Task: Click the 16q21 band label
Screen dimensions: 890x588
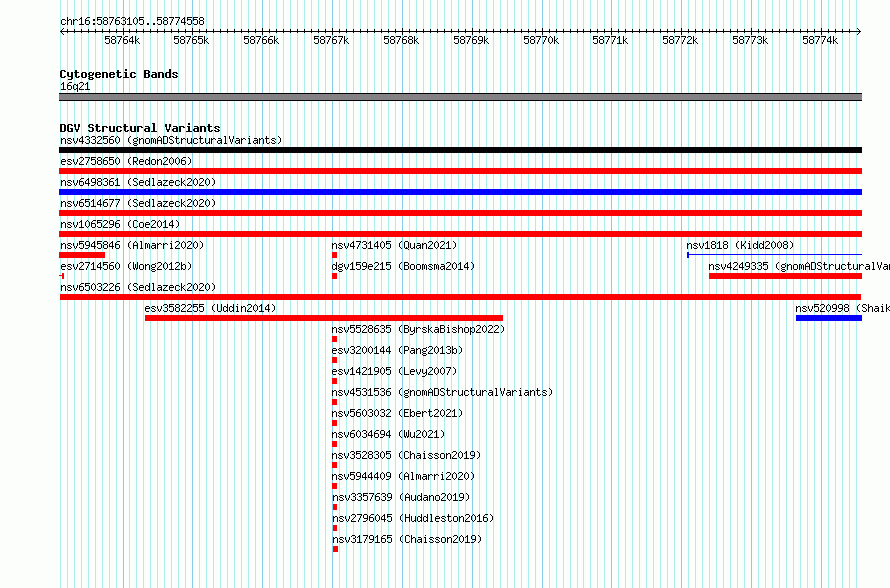Action: (75, 86)
